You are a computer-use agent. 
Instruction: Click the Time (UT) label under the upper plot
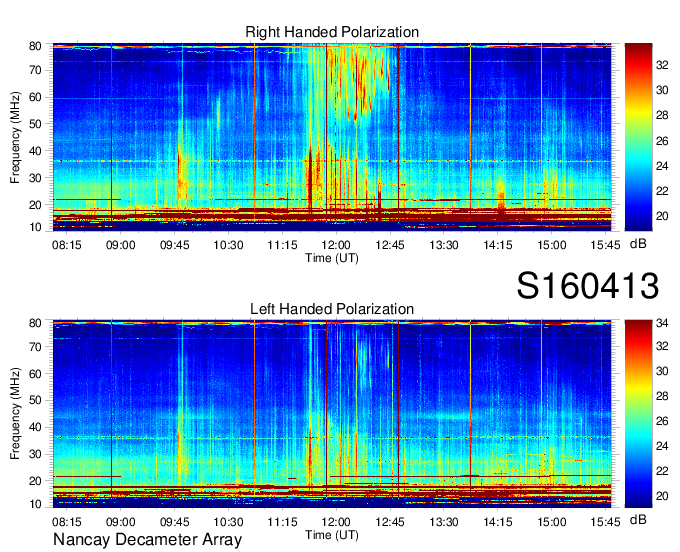coord(332,258)
